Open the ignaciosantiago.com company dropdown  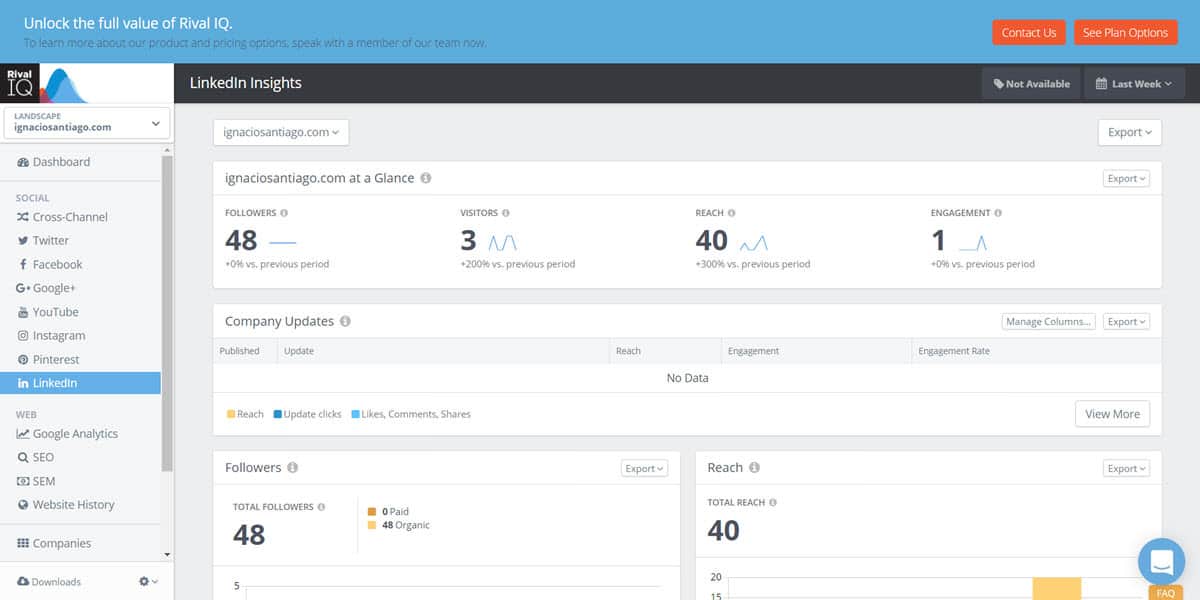pyautogui.click(x=281, y=132)
